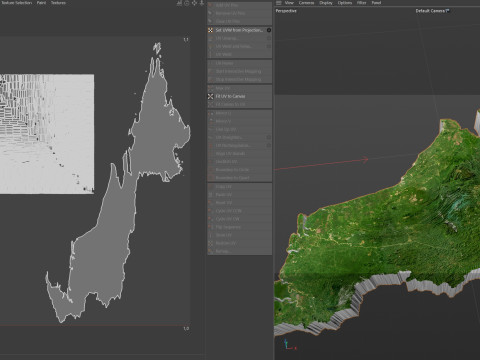Image resolution: width=480 pixels, height=360 pixels.
Task: Click the viewport hamburger menu icon
Action: click(279, 3)
